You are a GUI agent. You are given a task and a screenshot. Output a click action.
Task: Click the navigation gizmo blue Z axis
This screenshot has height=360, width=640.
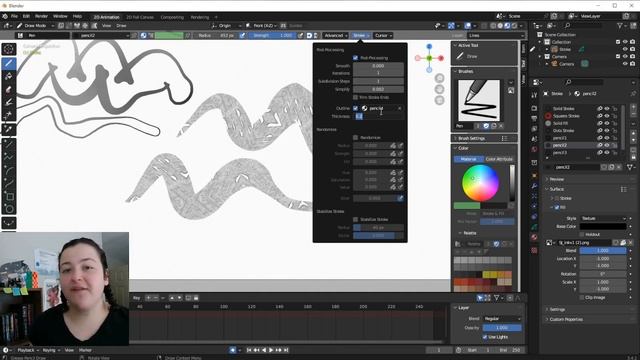429,47
